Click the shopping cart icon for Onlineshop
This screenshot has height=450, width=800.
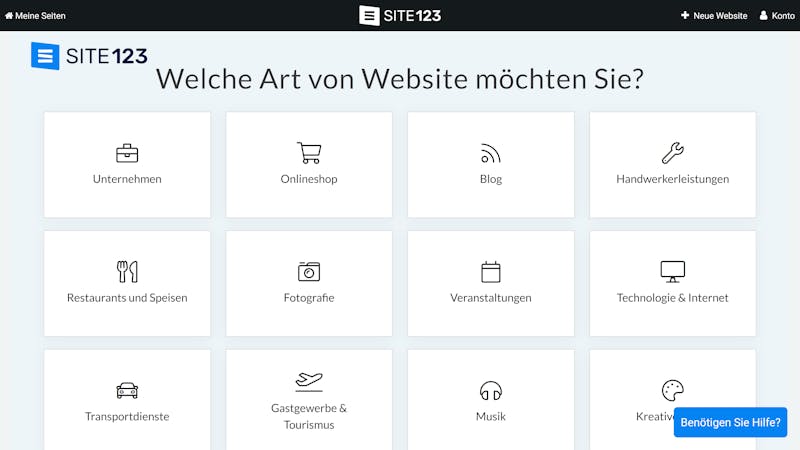coord(309,153)
